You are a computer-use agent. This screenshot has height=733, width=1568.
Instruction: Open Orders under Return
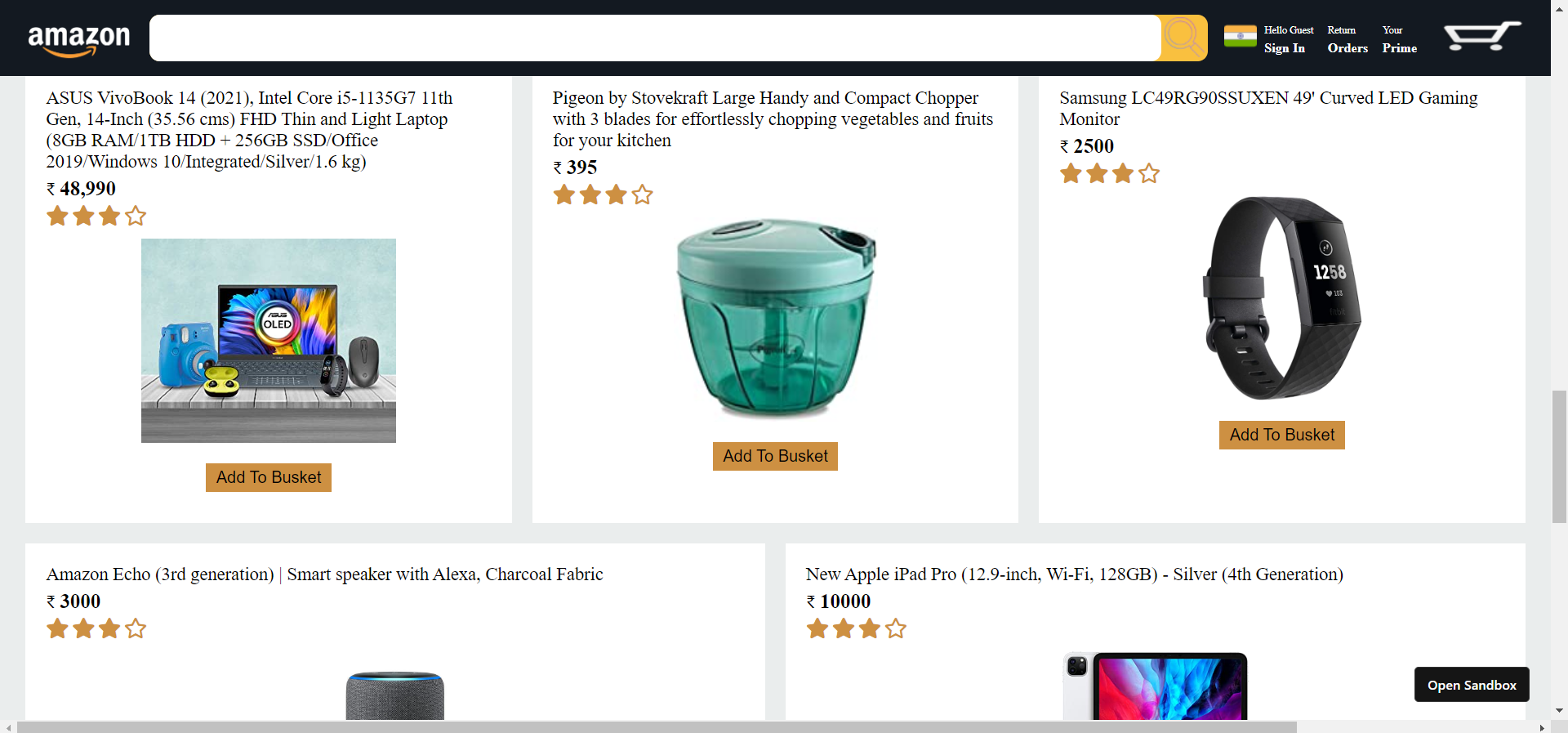1347,48
